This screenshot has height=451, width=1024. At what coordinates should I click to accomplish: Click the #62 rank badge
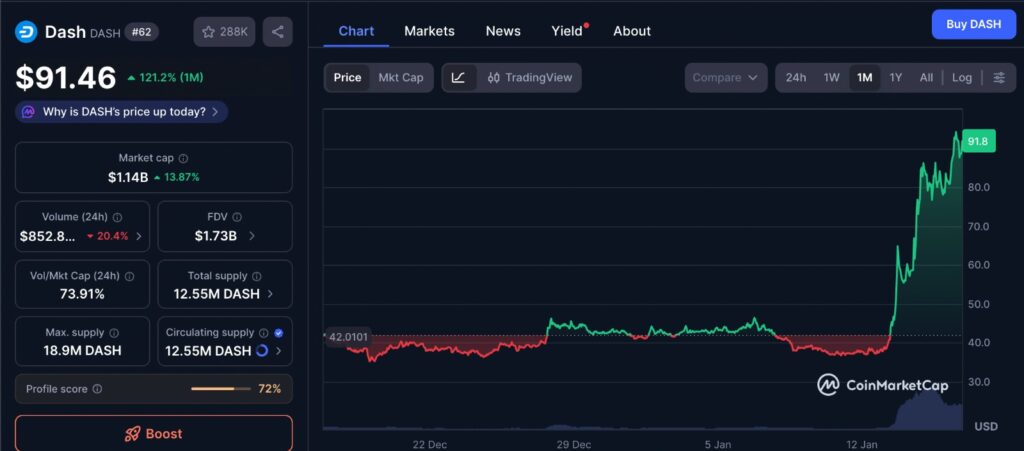[x=141, y=31]
